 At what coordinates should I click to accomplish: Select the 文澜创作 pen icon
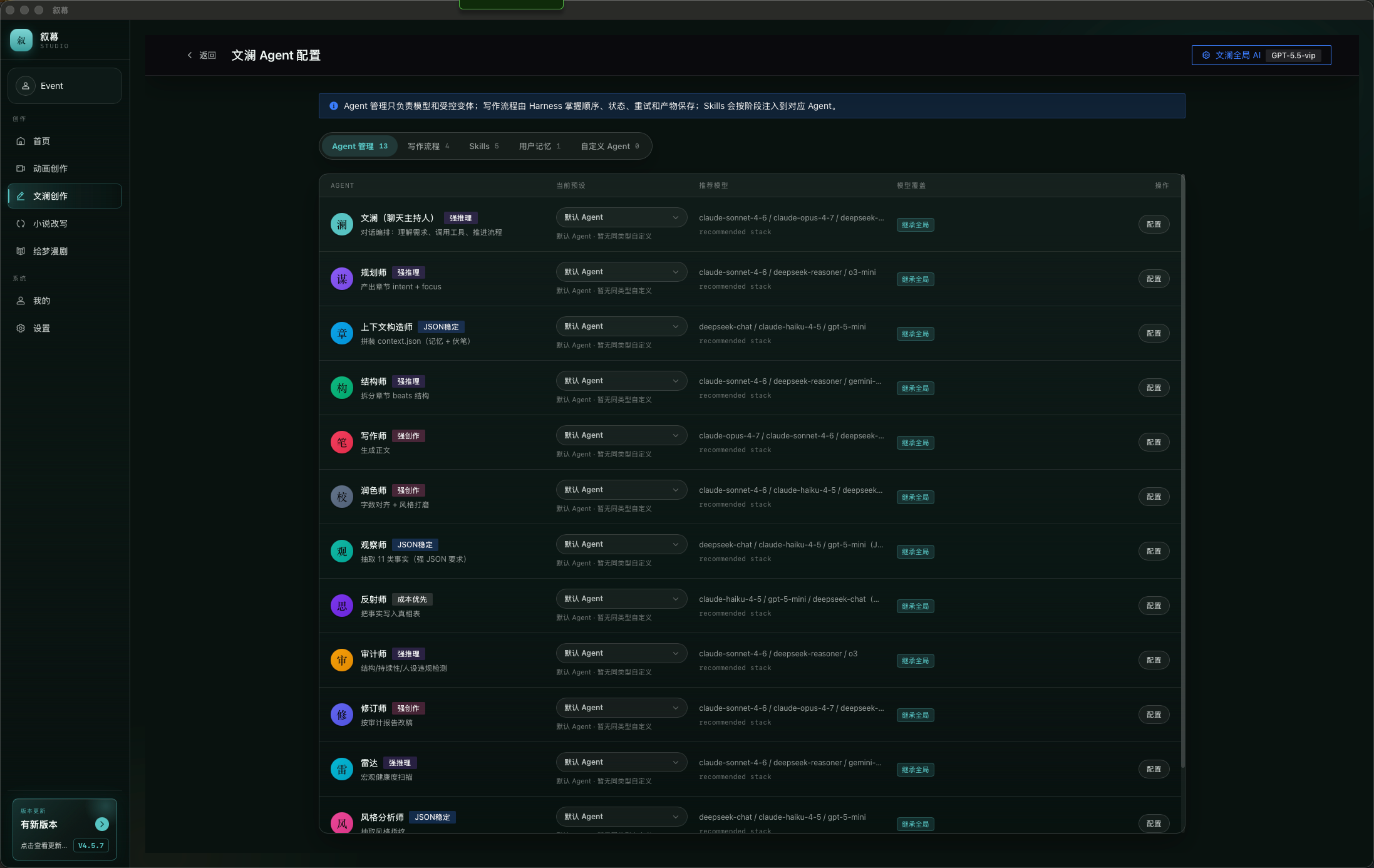point(21,196)
